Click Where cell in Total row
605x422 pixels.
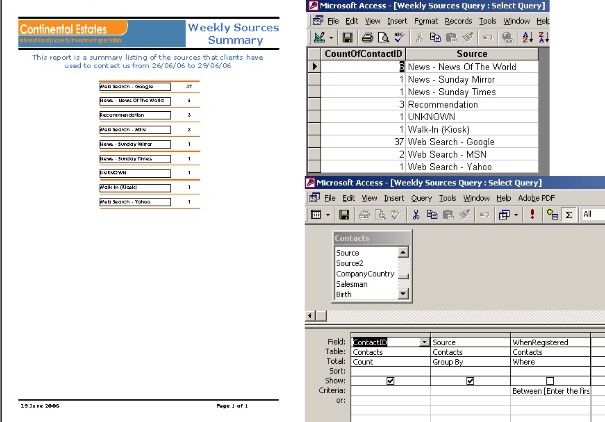[550, 362]
